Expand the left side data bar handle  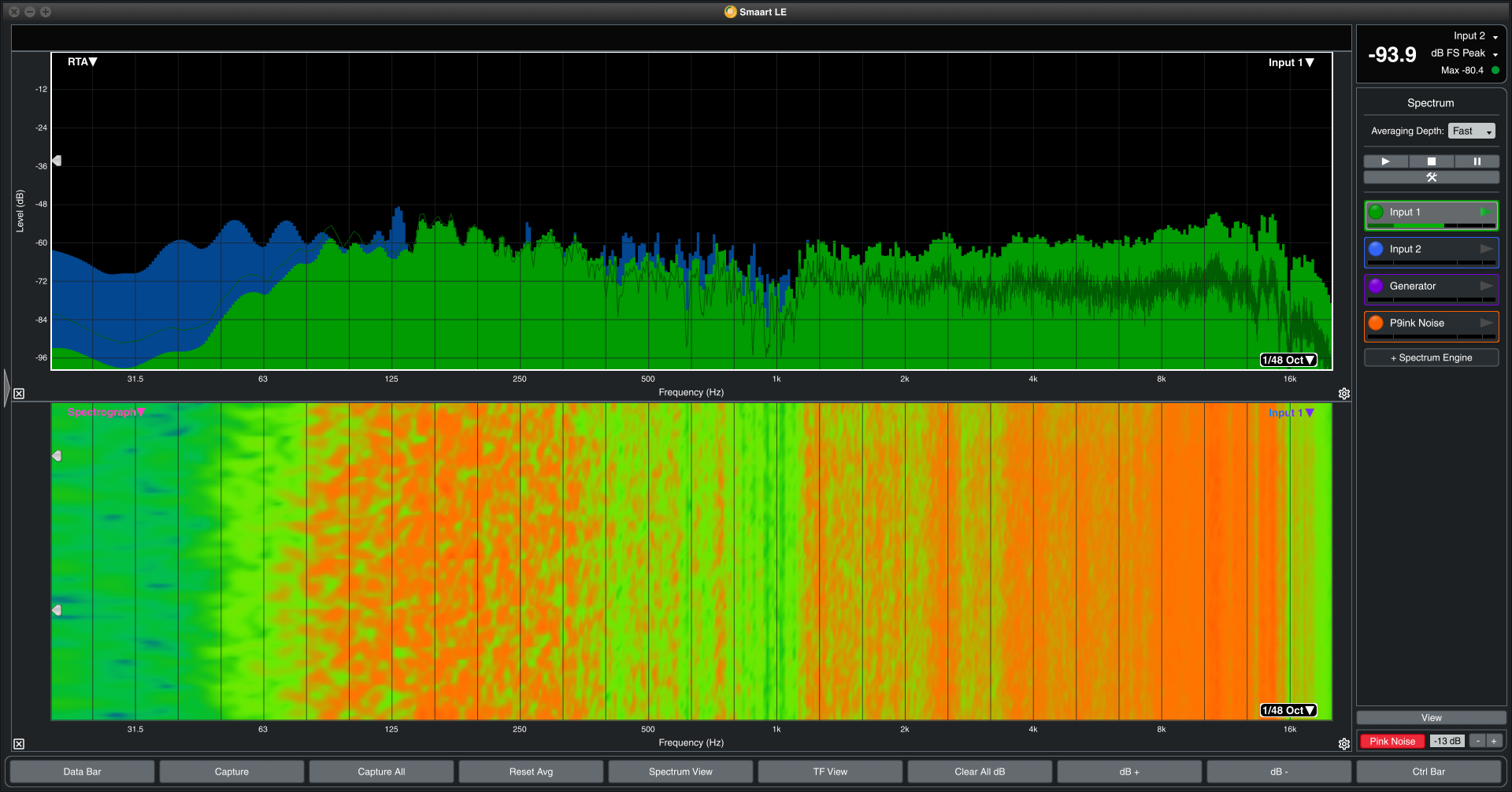click(6, 387)
